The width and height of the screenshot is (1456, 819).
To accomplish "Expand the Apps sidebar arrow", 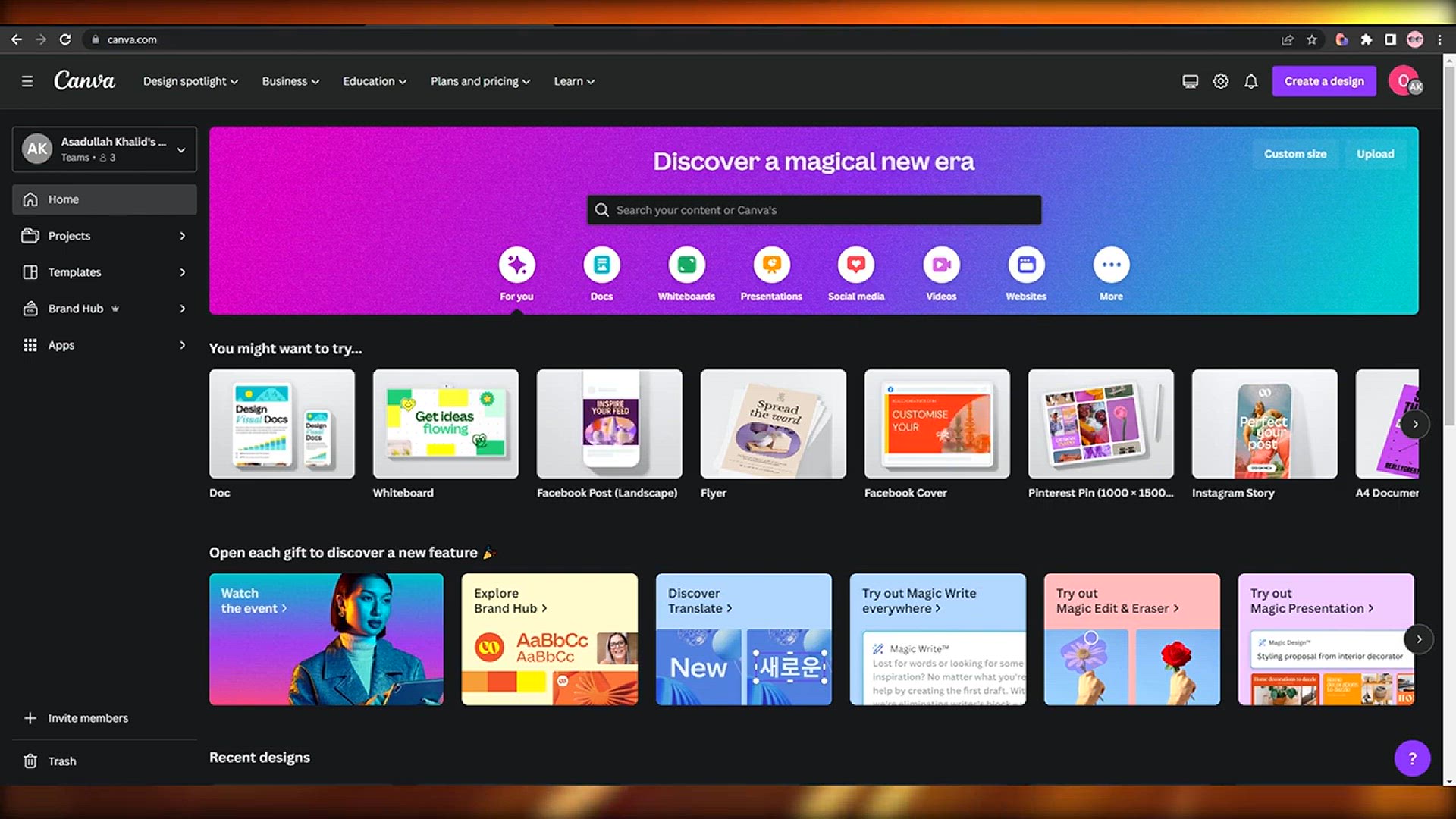I will coord(183,345).
